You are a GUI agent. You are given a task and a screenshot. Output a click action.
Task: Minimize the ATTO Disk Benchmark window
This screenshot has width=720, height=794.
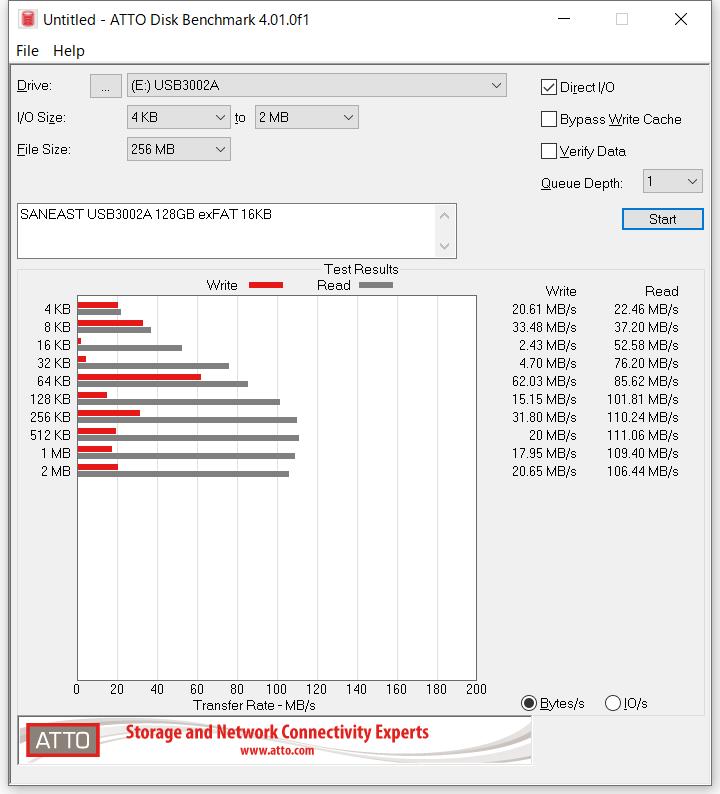[x=564, y=19]
